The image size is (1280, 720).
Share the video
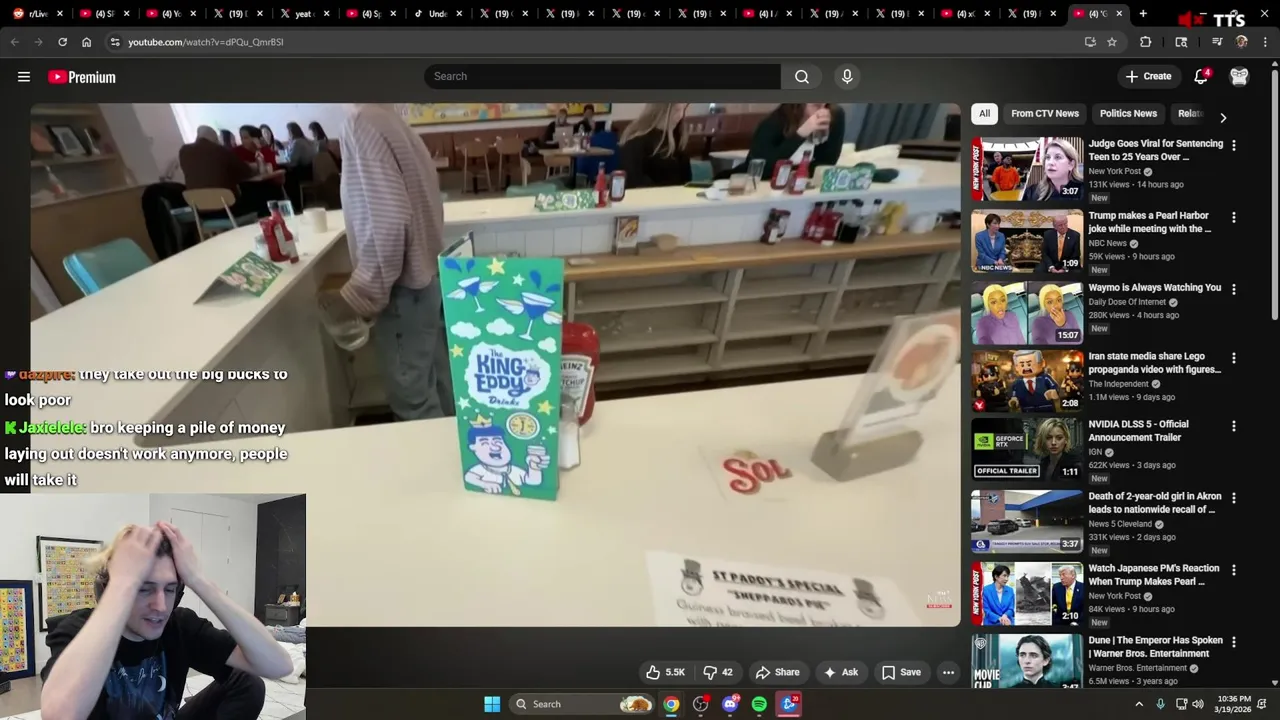[777, 672]
